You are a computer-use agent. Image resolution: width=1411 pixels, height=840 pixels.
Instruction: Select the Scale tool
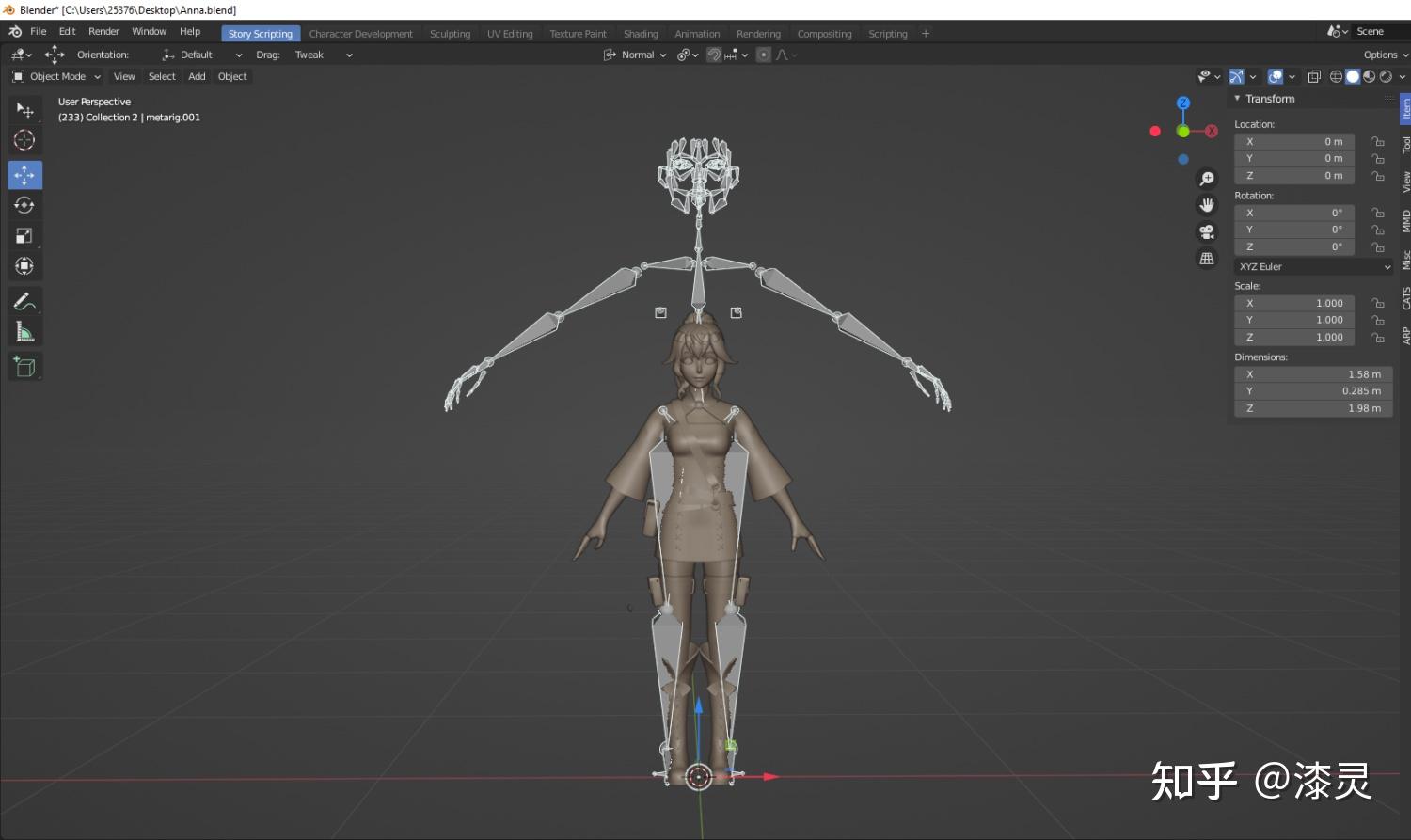click(24, 236)
